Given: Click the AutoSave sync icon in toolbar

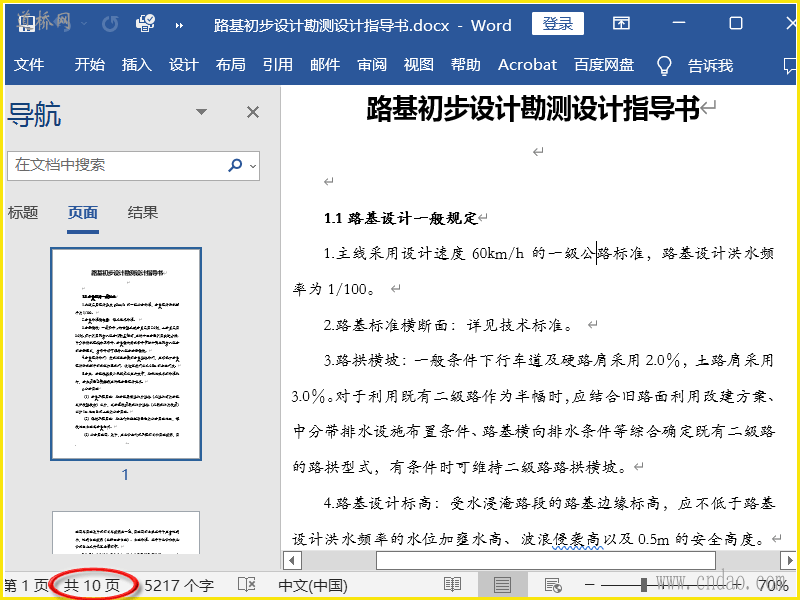Looking at the screenshot, I should [145, 23].
